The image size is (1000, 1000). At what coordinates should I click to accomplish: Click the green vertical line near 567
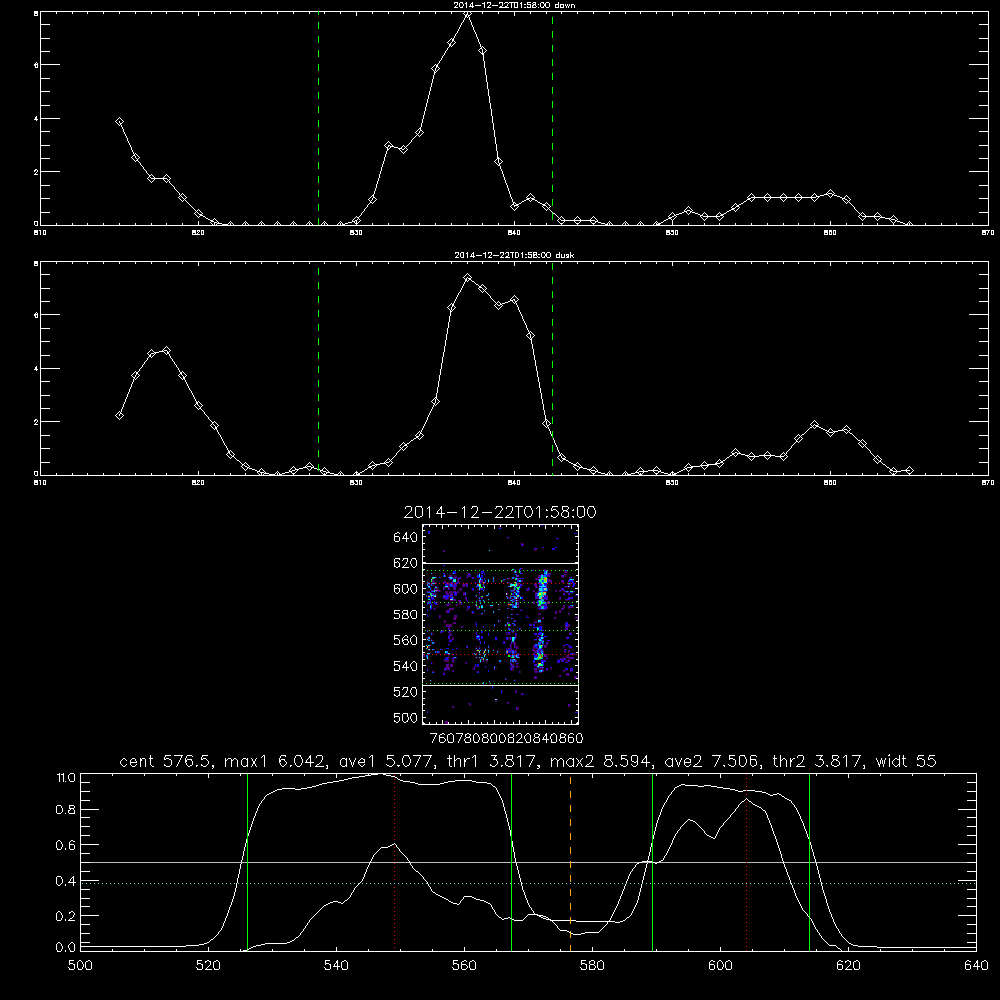(511, 862)
